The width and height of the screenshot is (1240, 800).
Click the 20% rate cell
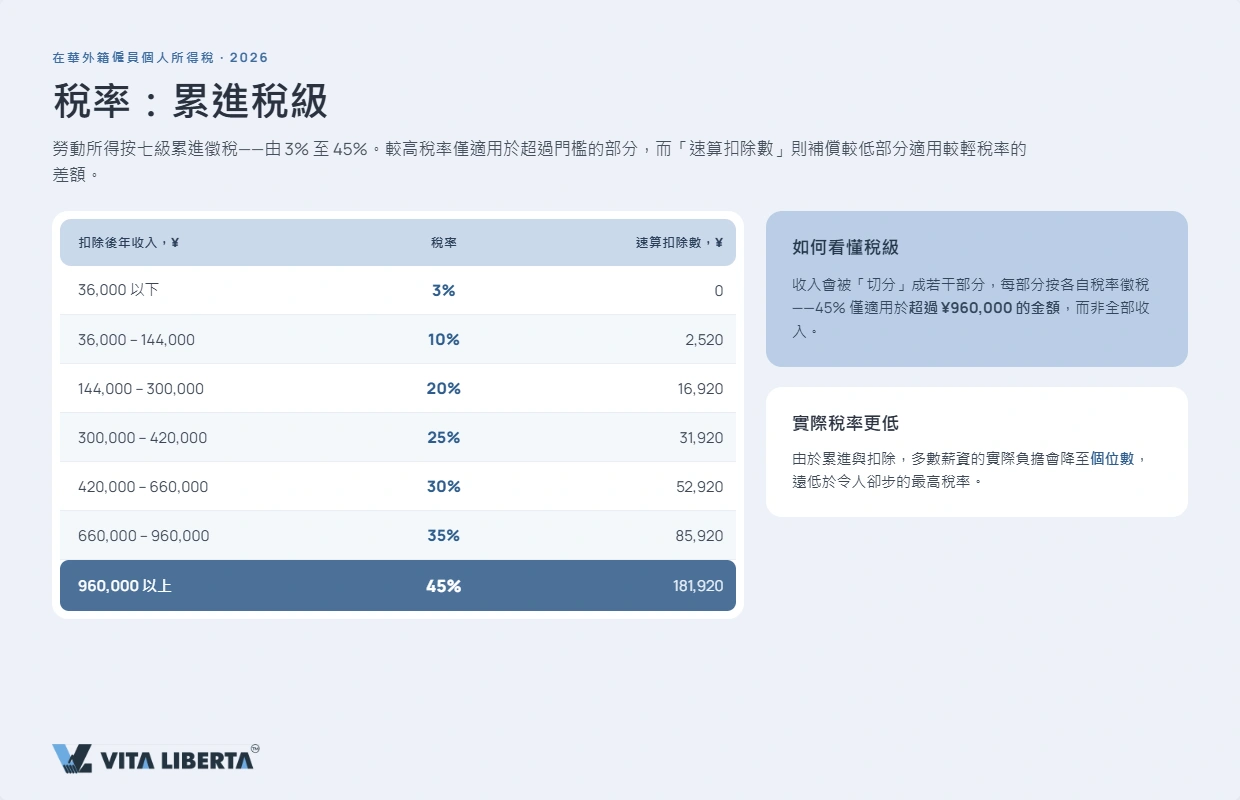click(x=444, y=389)
